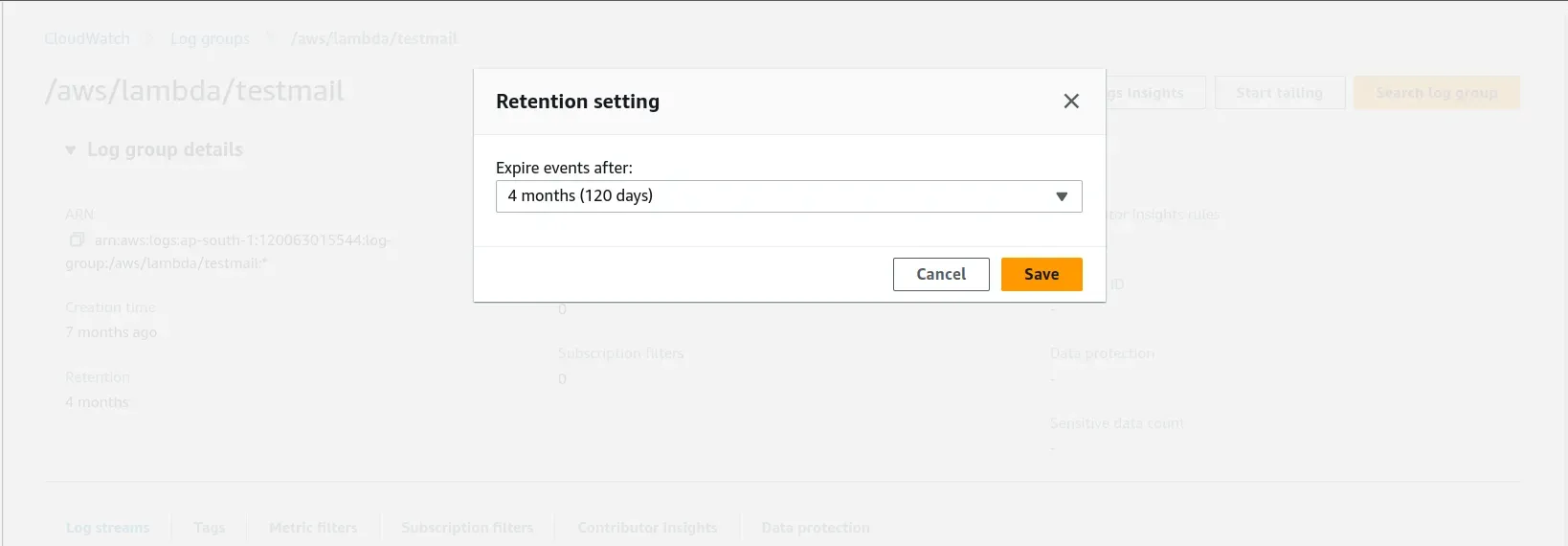Screen dimensions: 1568x546
Task: Close the Retention setting dialog
Action: click(x=1071, y=102)
